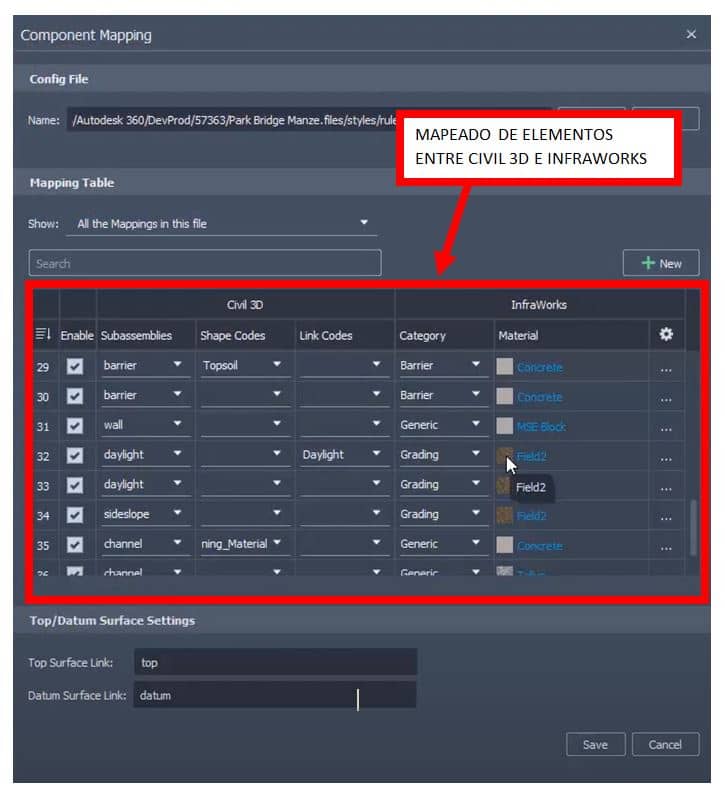Toggle Enable checkbox on row 33
Screen dimensions: 725x790
pyautogui.click(x=75, y=485)
